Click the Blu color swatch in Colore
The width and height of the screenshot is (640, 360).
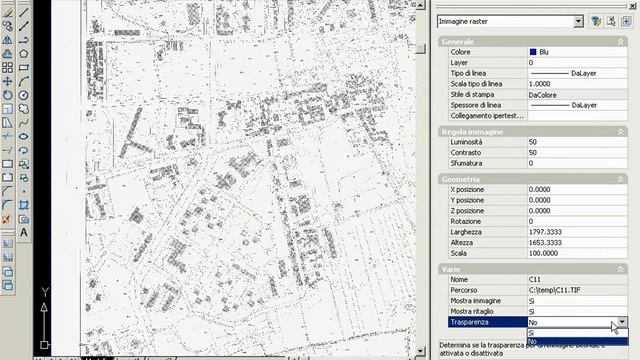click(x=533, y=52)
